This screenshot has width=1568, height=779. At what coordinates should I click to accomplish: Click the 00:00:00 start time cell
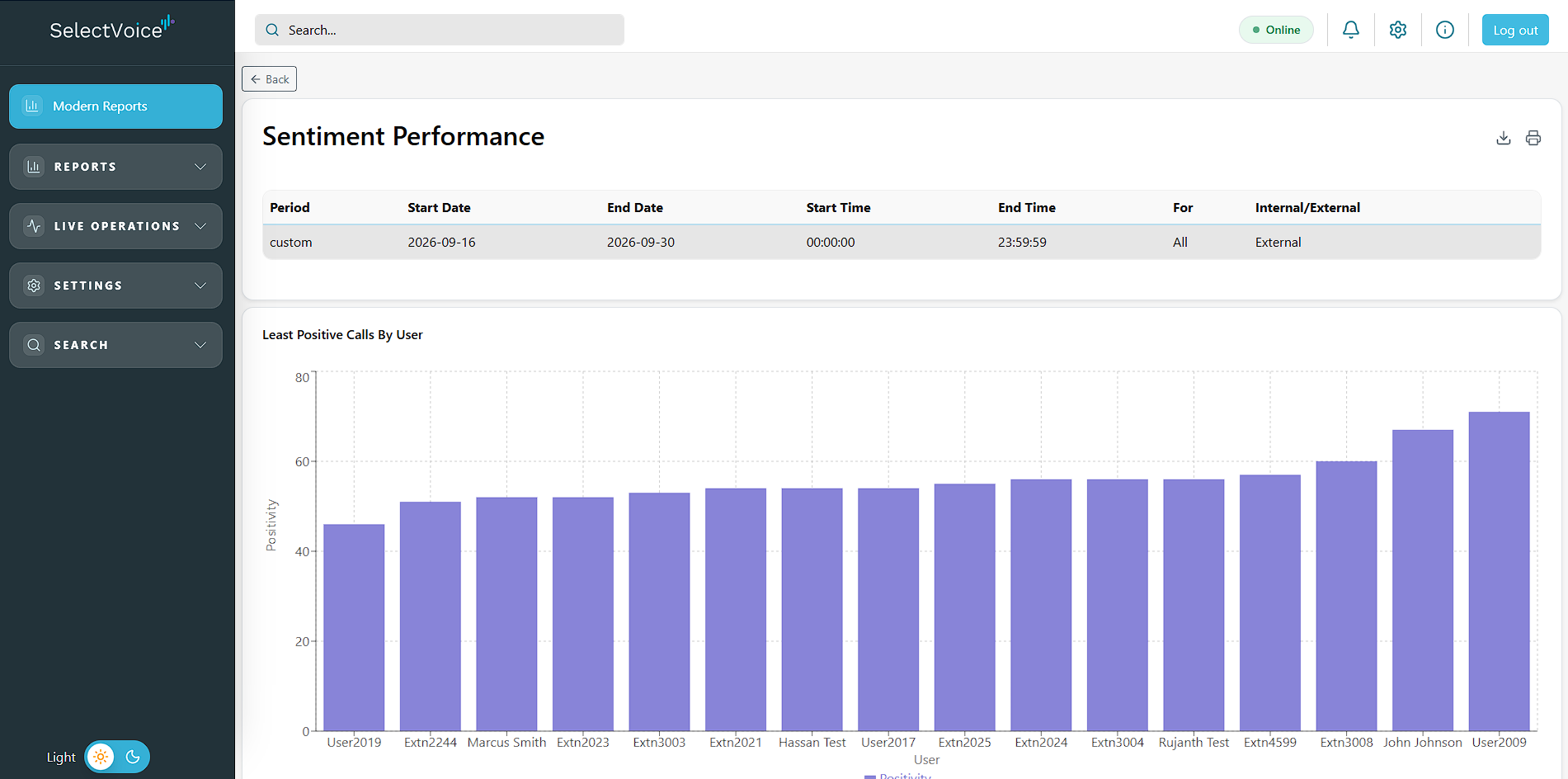(x=831, y=243)
